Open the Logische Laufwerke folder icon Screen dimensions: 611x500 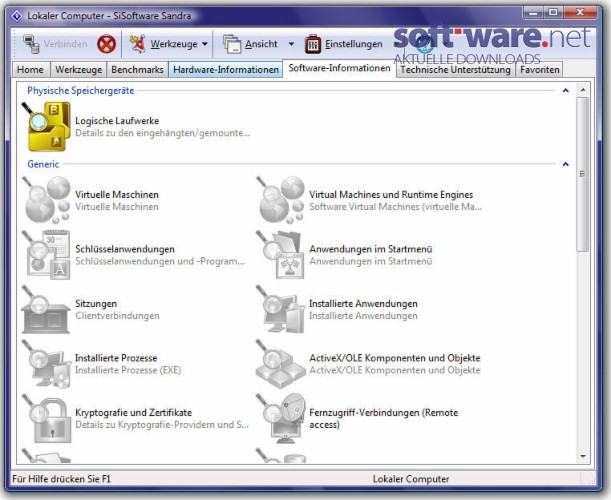click(46, 126)
